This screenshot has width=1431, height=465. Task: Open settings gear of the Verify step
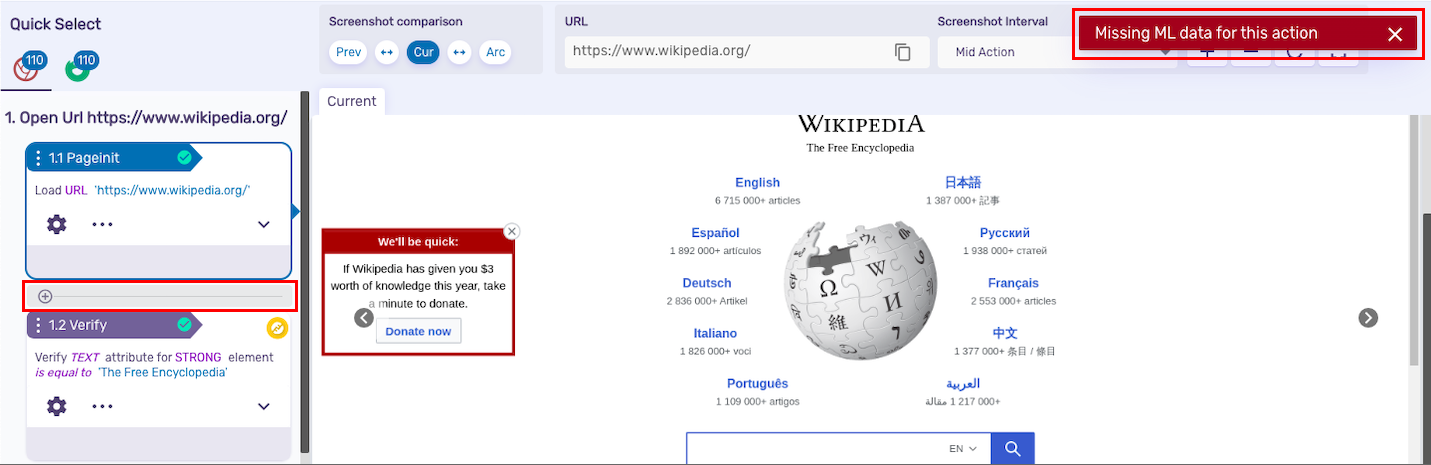pos(57,406)
